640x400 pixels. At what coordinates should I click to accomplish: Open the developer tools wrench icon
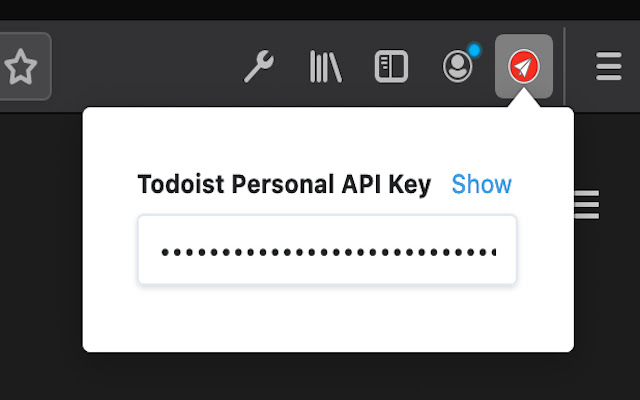pos(259,67)
